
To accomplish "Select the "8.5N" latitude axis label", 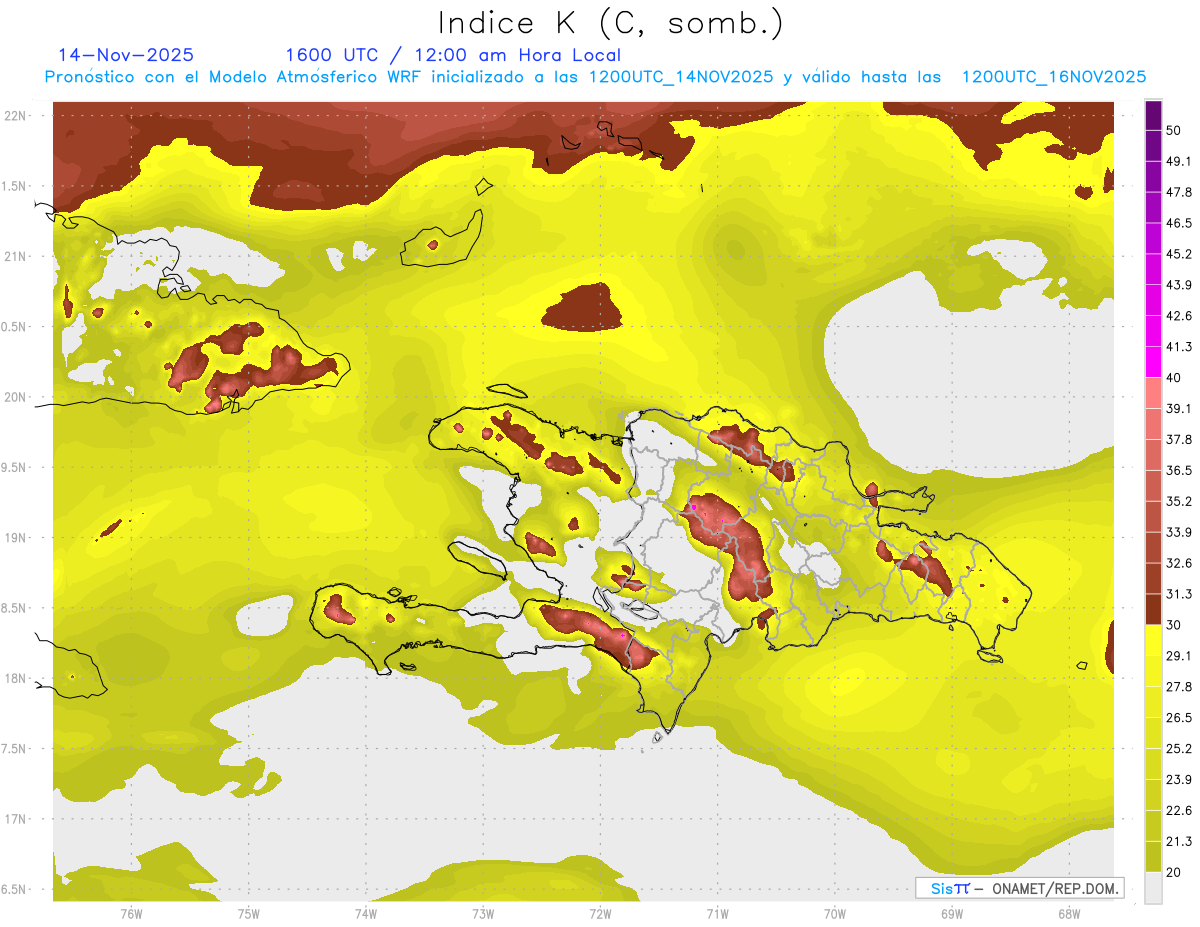I will (15, 608).
